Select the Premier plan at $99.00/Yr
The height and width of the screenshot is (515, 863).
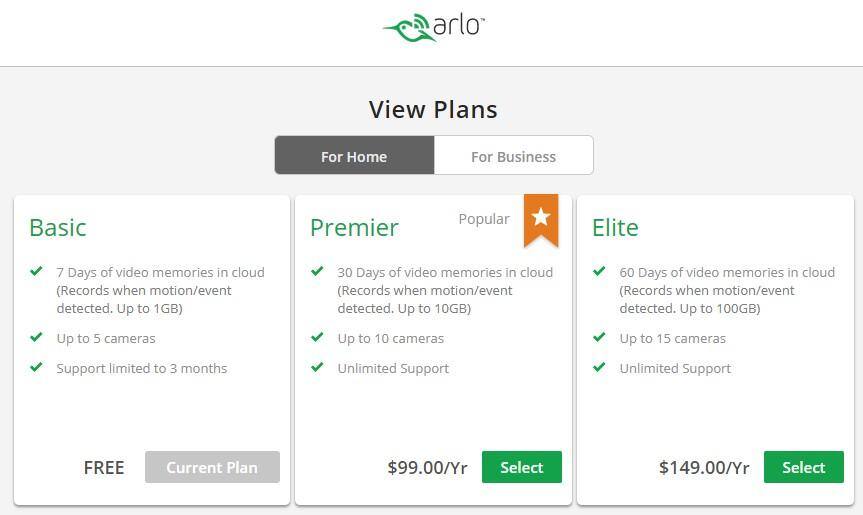[521, 467]
